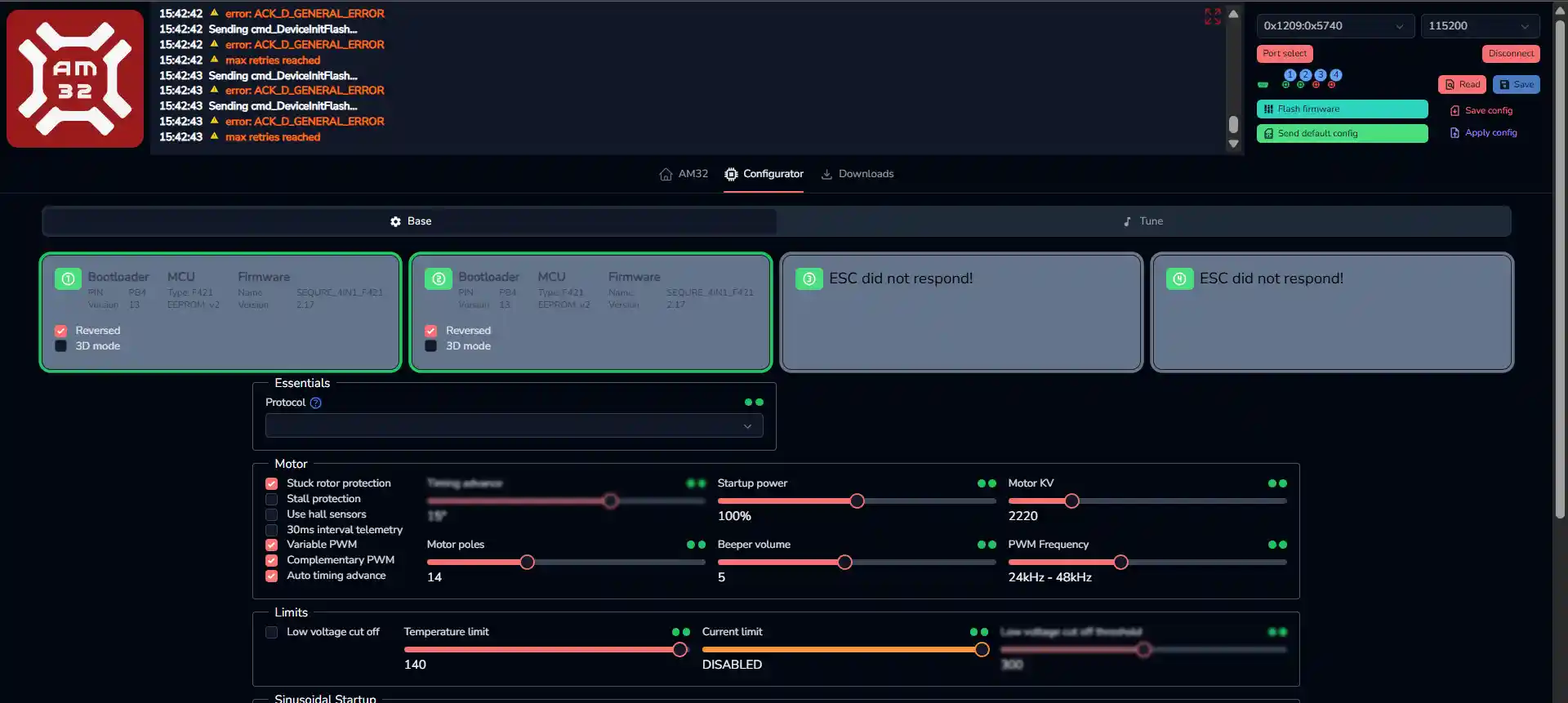This screenshot has width=1568, height=703.
Task: Click the fullscreen log expand icon
Action: tap(1213, 16)
